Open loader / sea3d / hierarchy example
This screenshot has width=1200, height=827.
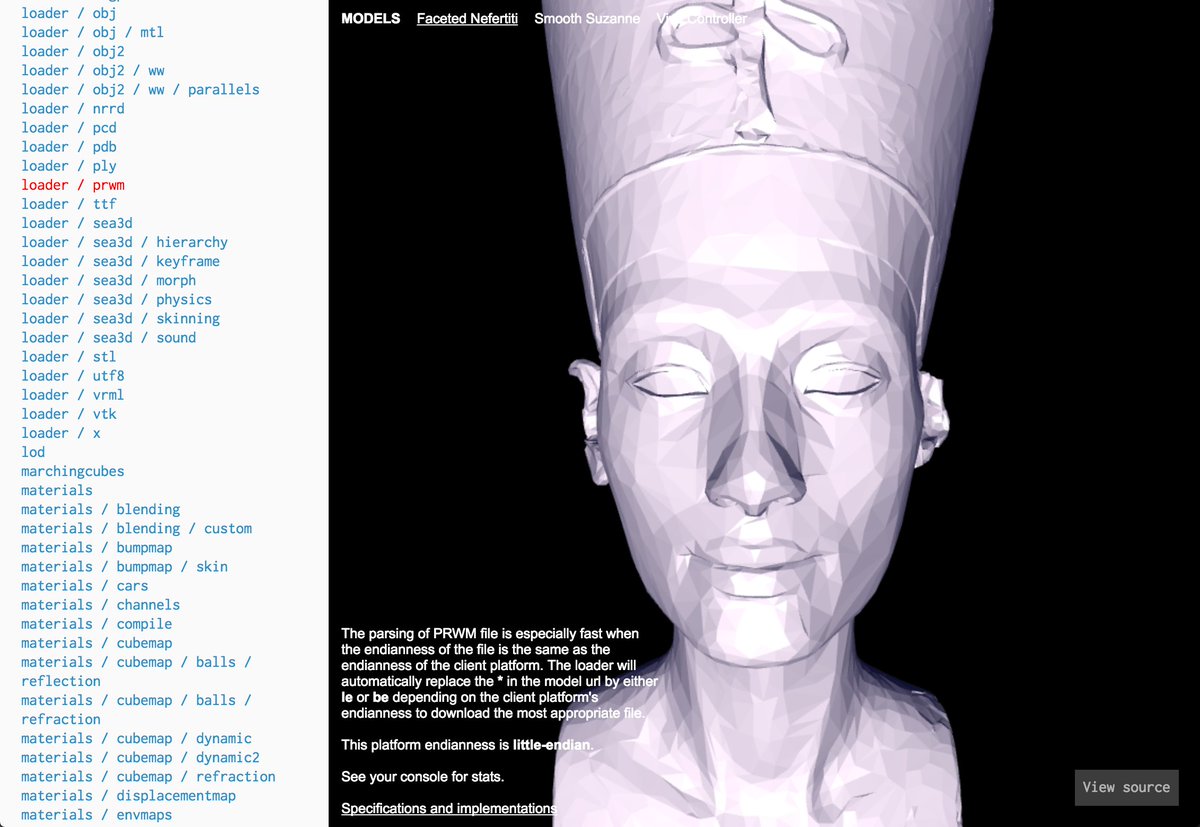(125, 242)
